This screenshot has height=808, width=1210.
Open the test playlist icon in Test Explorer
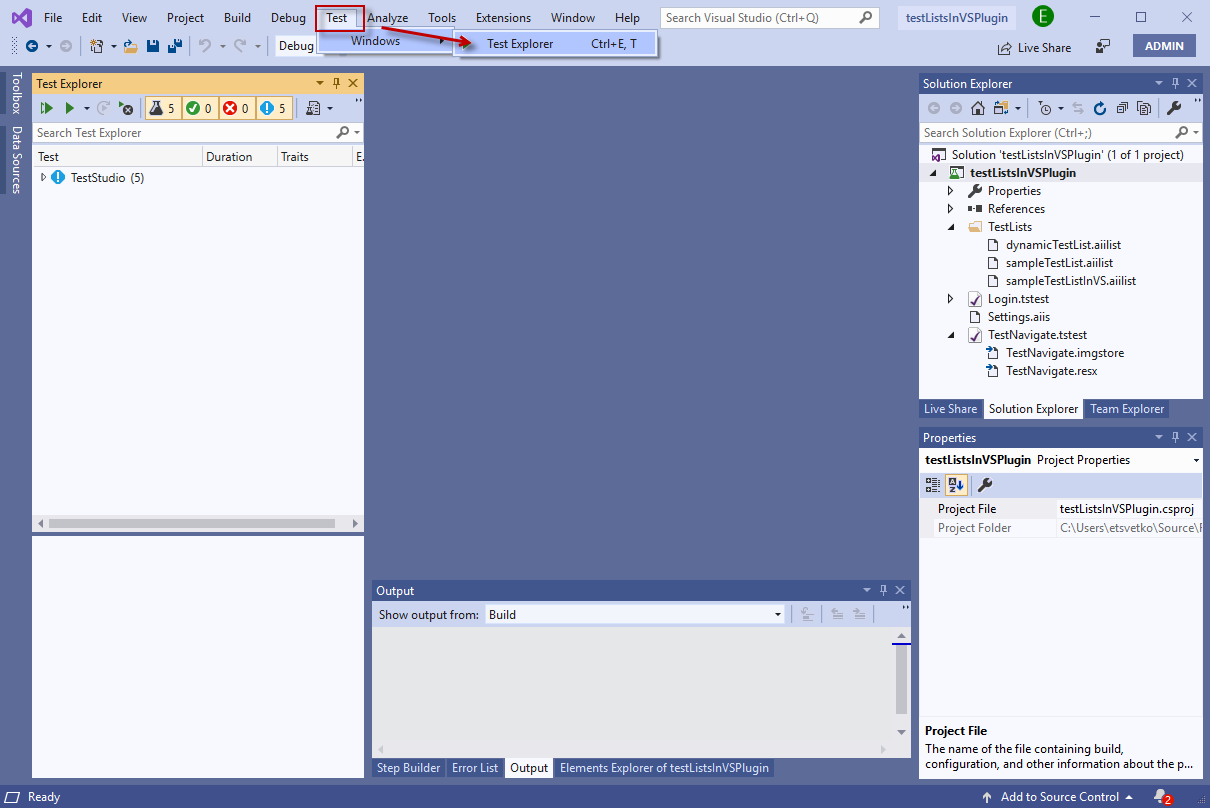314,108
